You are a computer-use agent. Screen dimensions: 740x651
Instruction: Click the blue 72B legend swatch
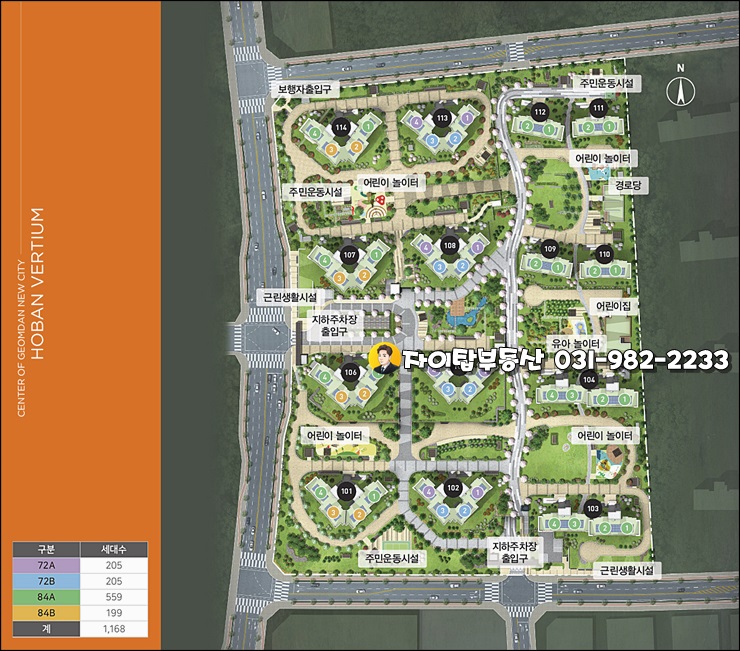(46, 581)
